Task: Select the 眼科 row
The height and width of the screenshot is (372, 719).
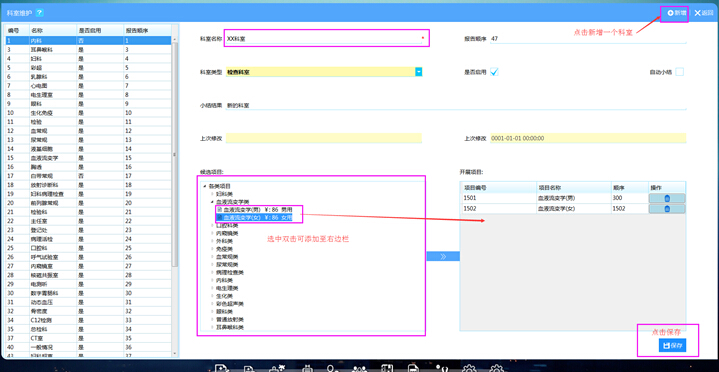Action: [88, 103]
